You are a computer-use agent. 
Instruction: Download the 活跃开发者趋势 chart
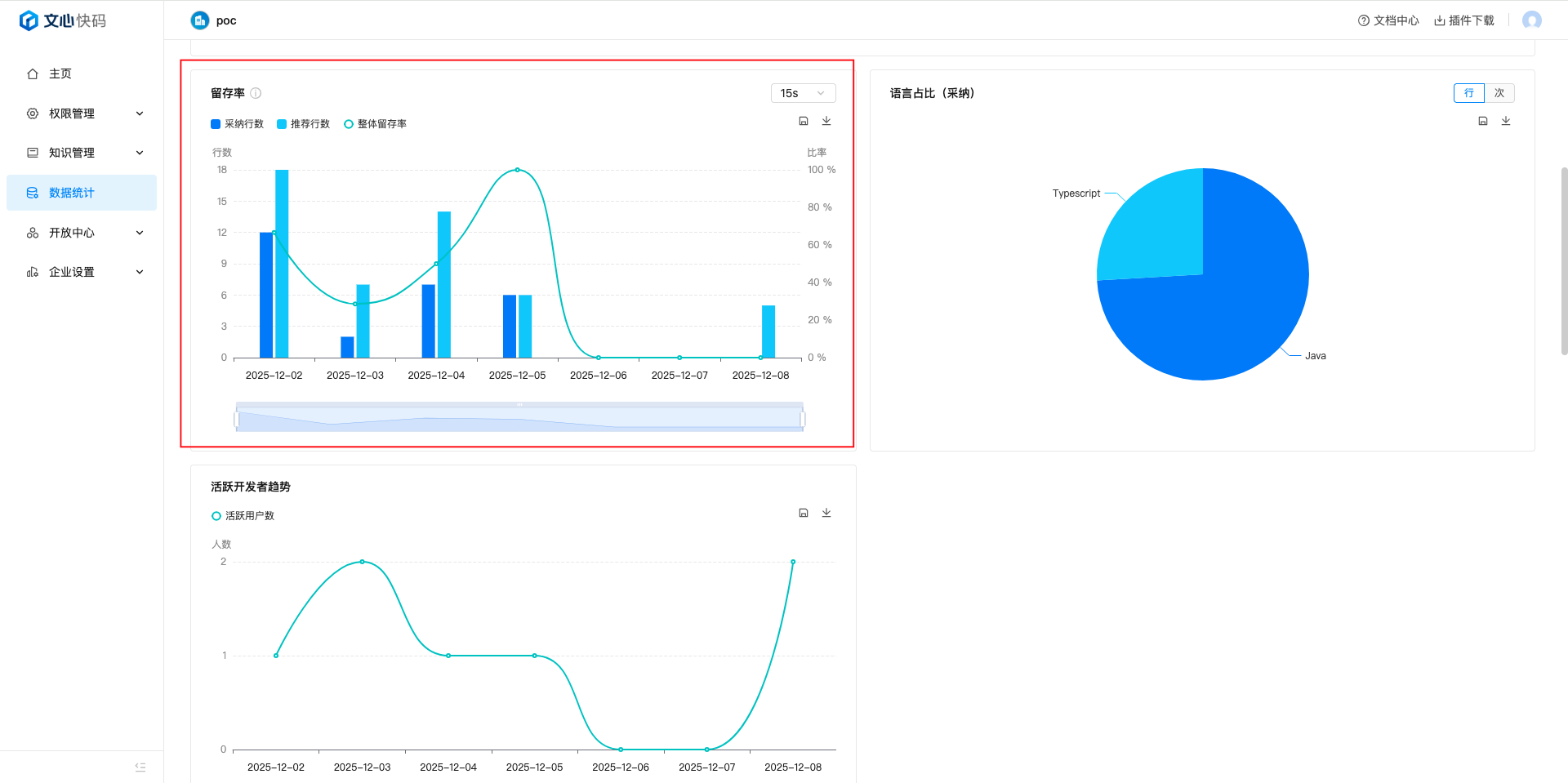[x=826, y=513]
